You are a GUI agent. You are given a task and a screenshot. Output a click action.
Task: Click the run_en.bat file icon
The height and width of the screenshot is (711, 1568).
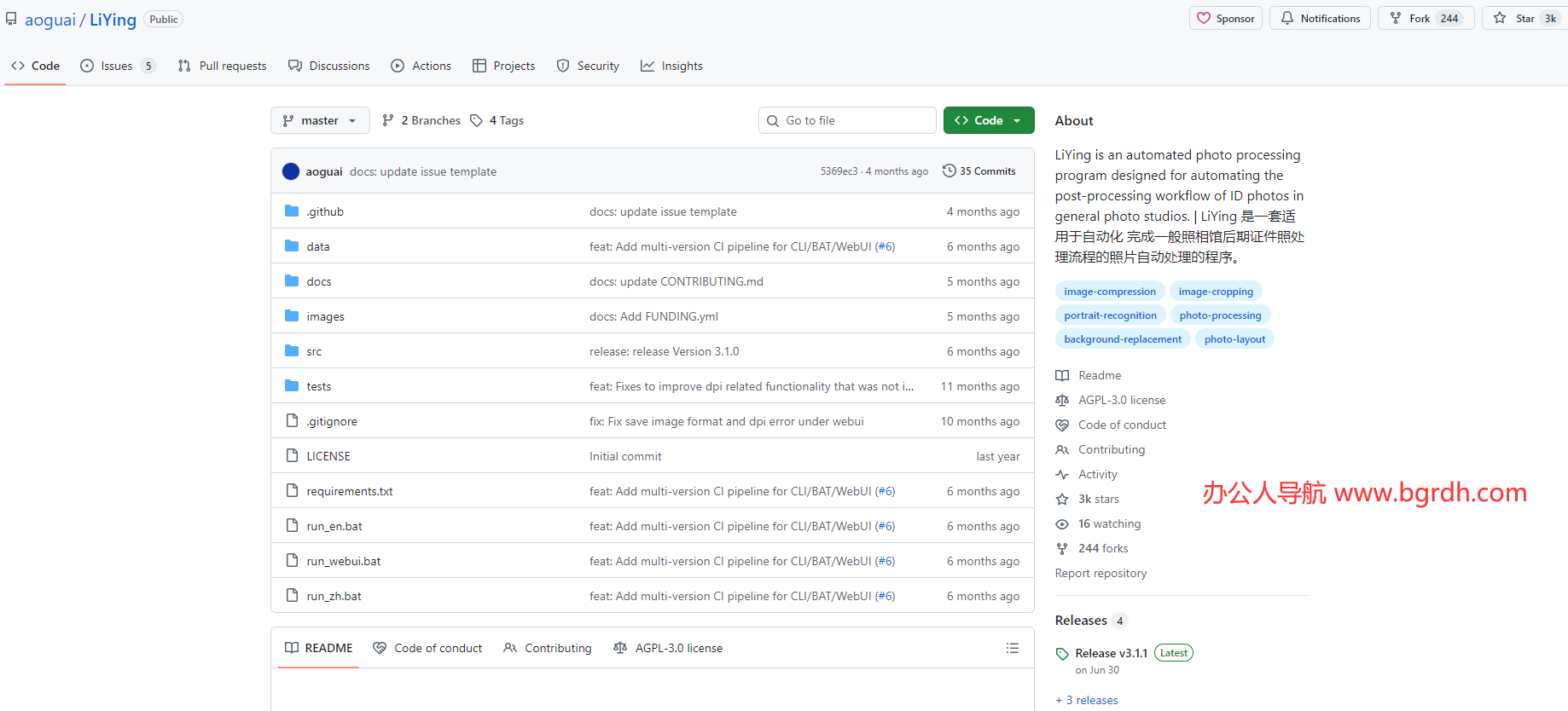point(292,526)
